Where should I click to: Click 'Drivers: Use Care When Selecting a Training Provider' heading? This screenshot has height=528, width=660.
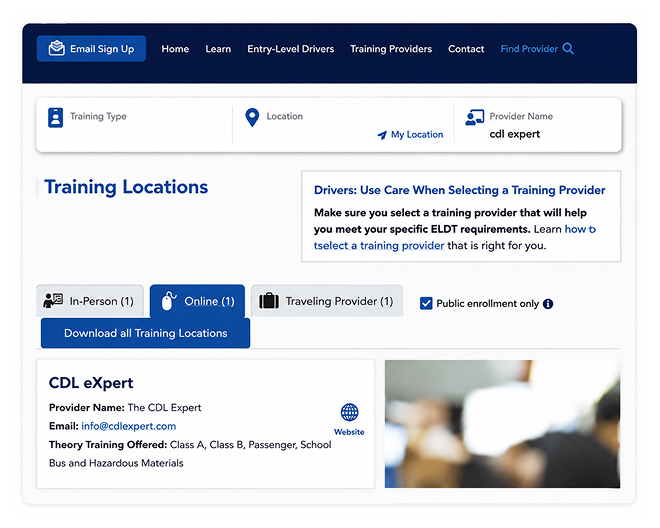[460, 190]
